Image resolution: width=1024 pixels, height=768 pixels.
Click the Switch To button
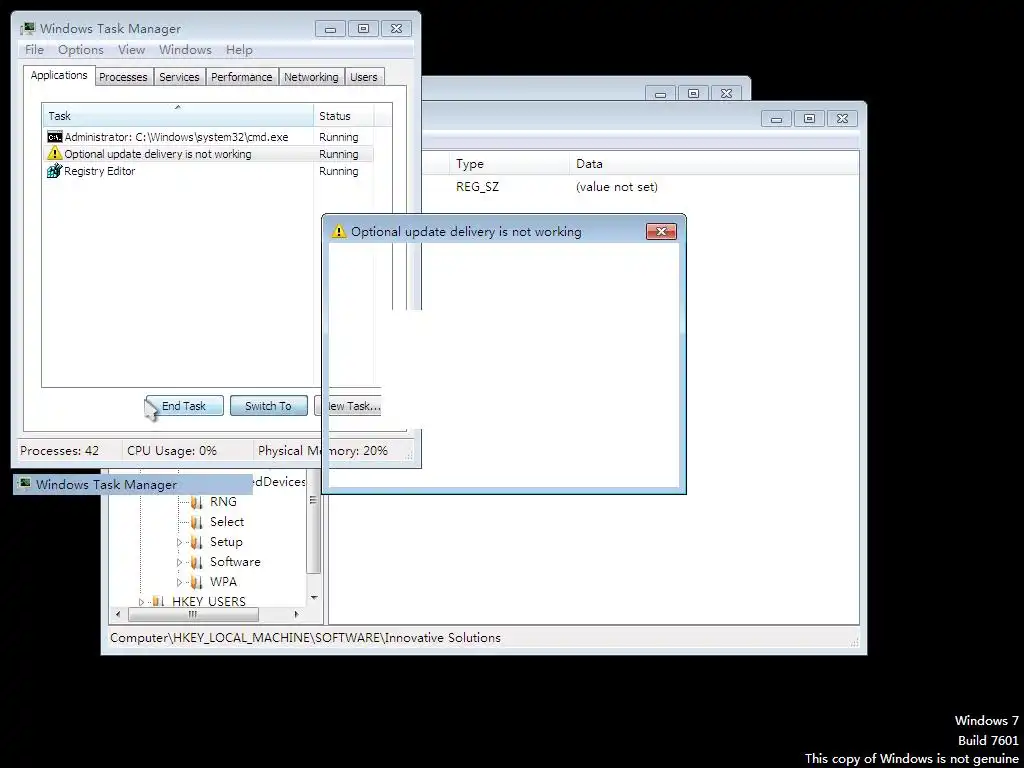coord(268,406)
